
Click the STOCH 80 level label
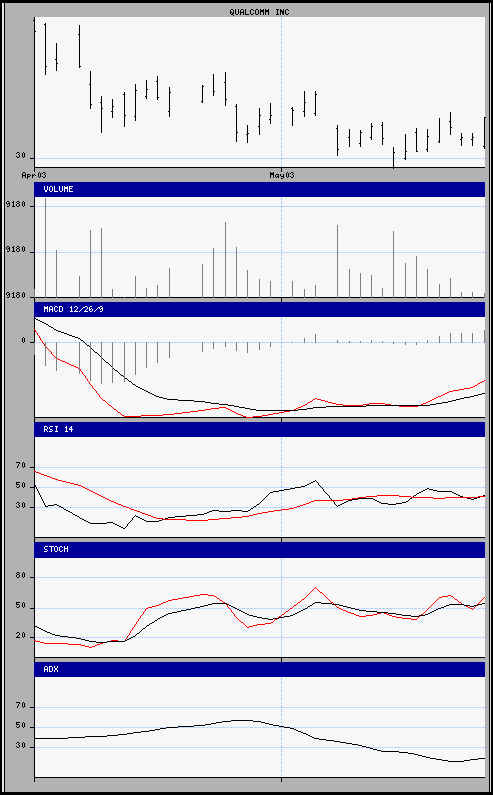pos(20,576)
